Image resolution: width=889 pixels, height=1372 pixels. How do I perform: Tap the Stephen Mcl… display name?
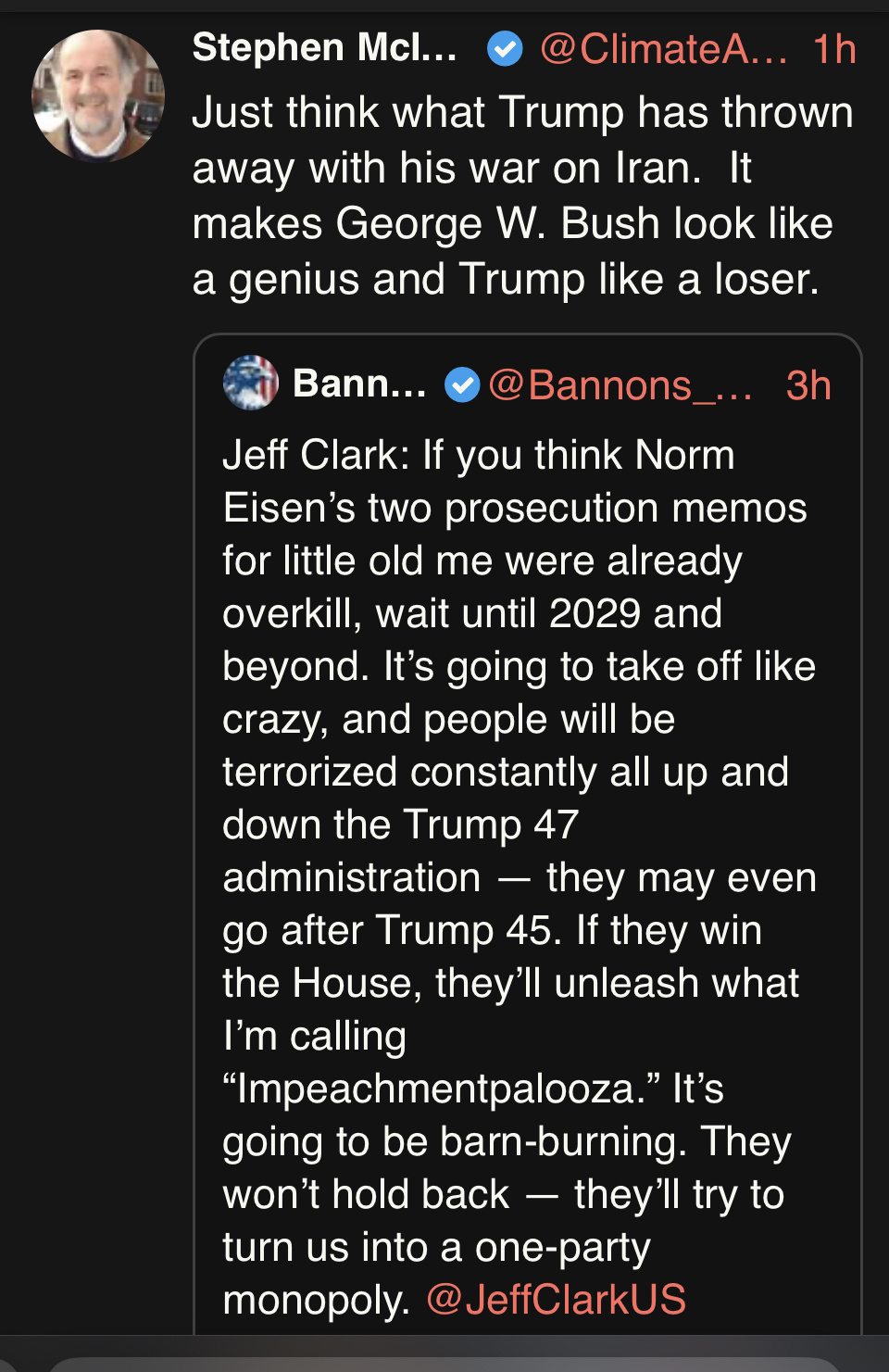pyautogui.click(x=324, y=48)
